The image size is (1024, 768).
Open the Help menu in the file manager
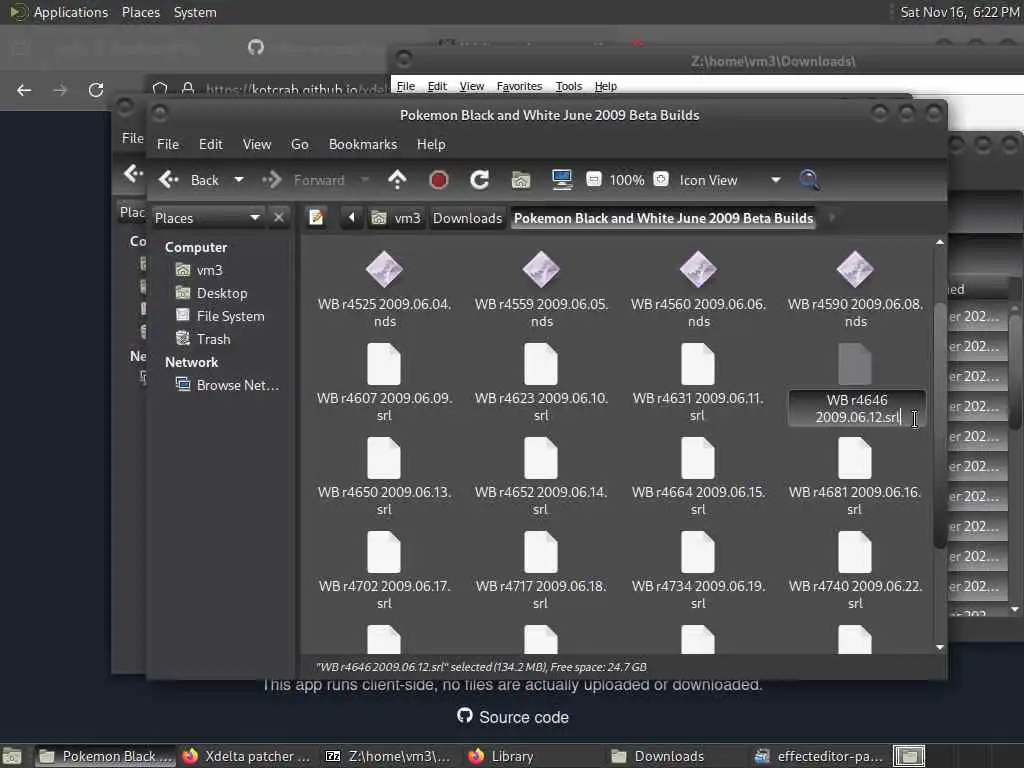[x=431, y=144]
